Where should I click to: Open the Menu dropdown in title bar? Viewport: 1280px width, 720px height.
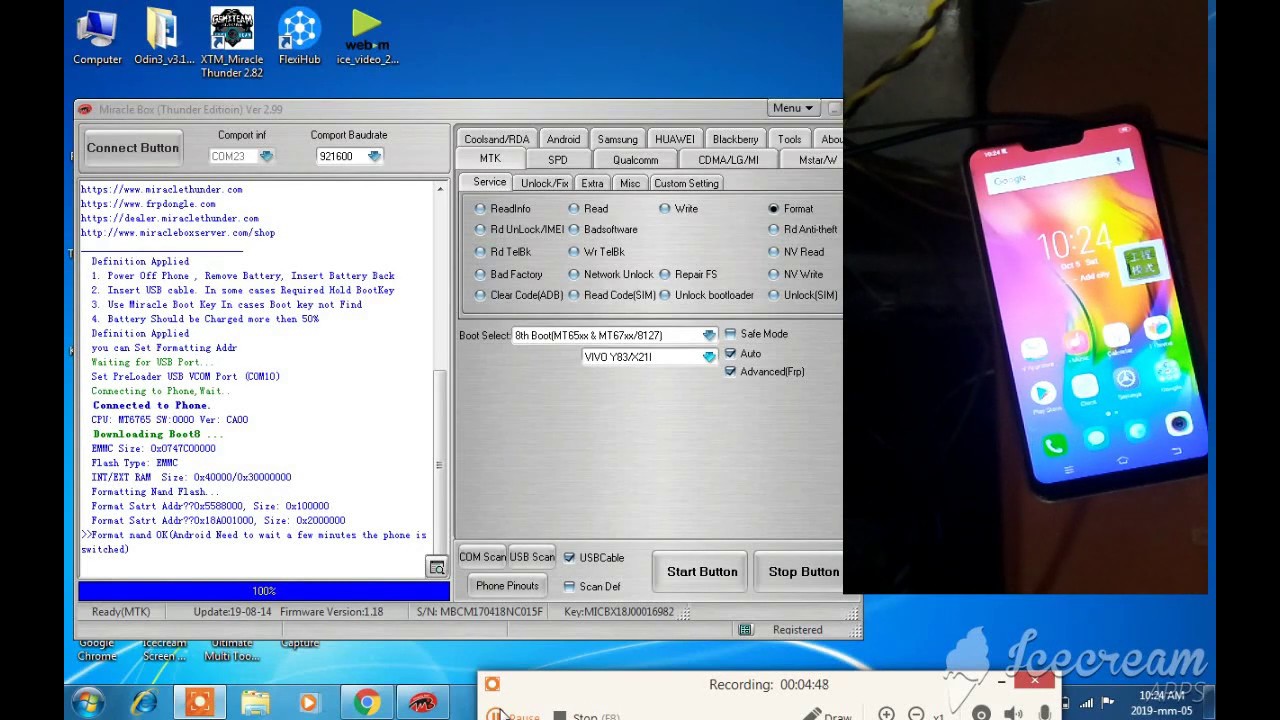tap(794, 108)
